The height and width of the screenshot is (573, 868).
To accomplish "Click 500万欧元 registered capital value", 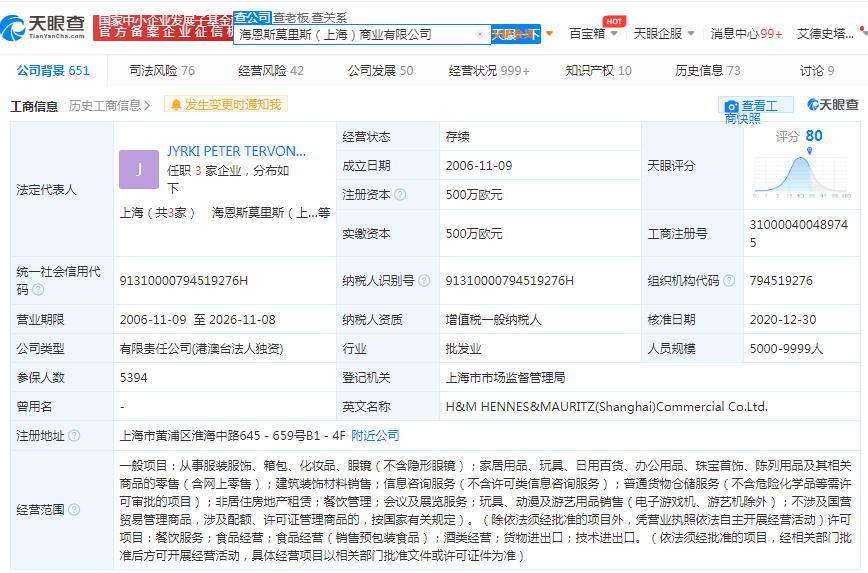I will [474, 195].
